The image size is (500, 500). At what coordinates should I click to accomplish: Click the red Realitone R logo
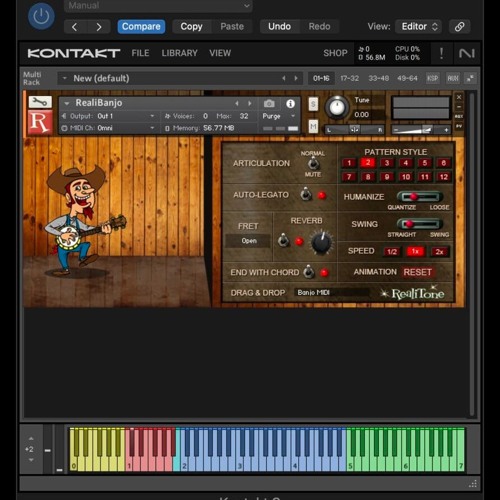(40, 122)
